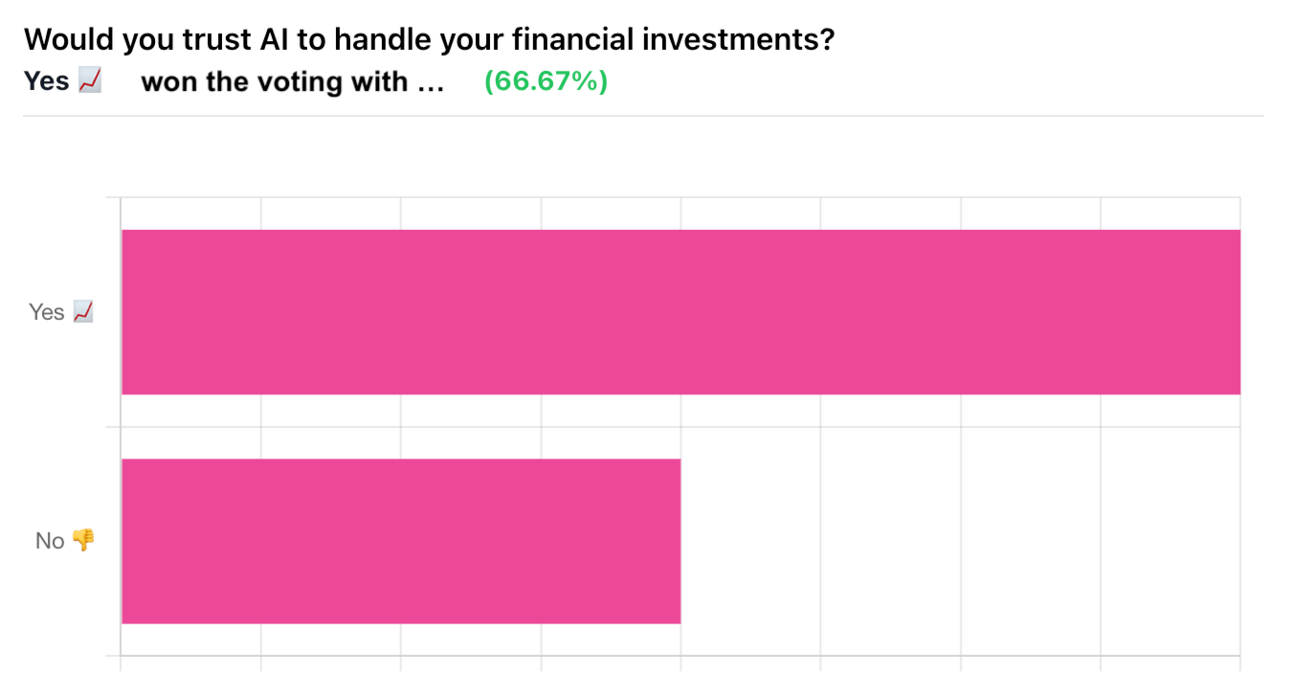1292x674 pixels.
Task: Click the No axis label text
Action: tap(49, 541)
